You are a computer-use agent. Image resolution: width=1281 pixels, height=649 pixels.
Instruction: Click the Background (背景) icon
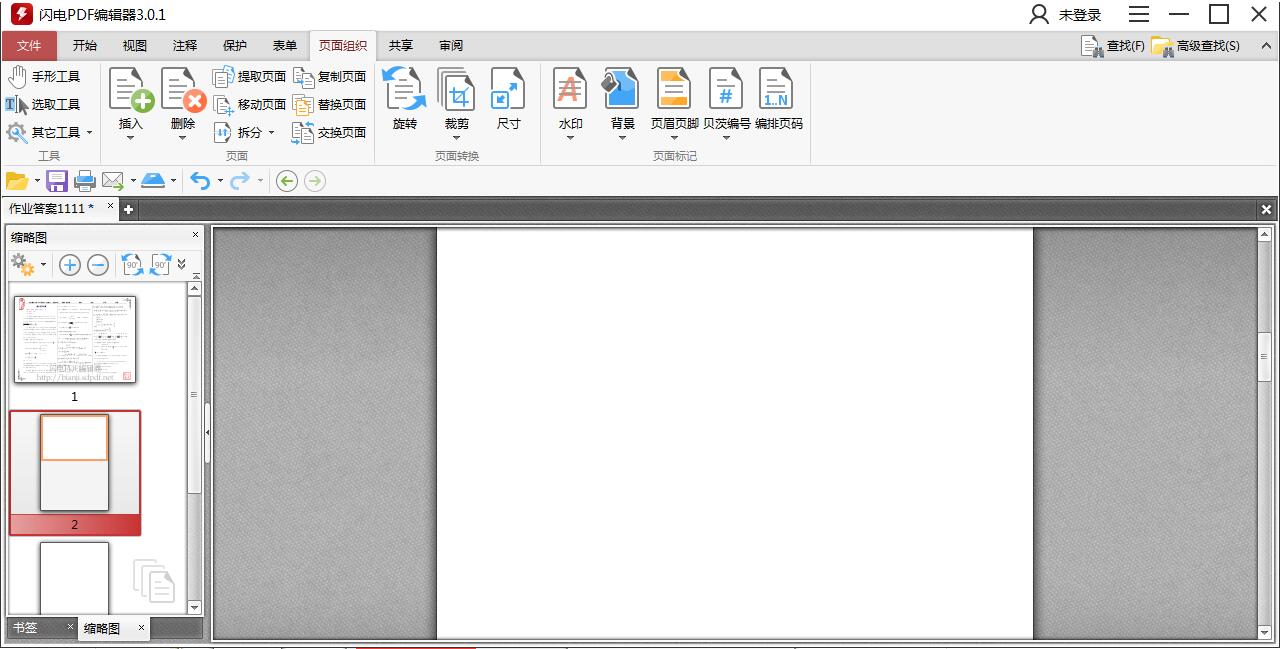(622, 89)
